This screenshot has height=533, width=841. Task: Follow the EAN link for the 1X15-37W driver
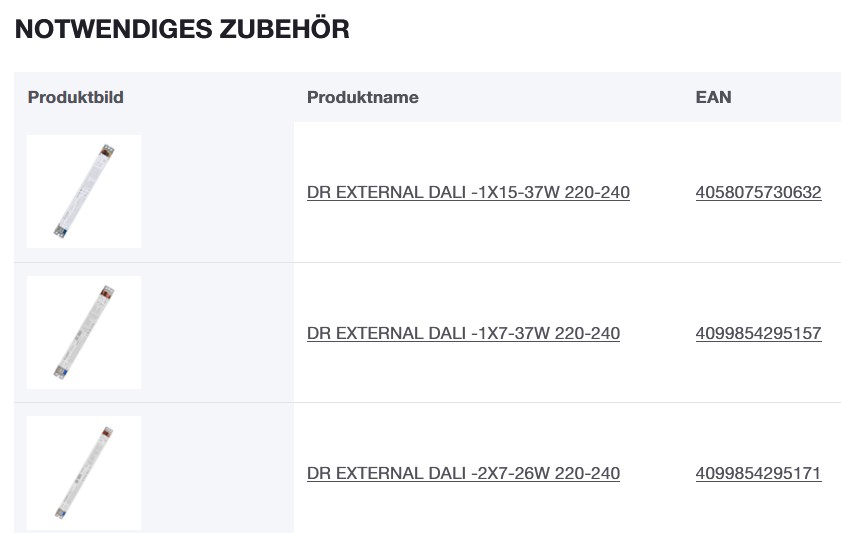tap(758, 192)
